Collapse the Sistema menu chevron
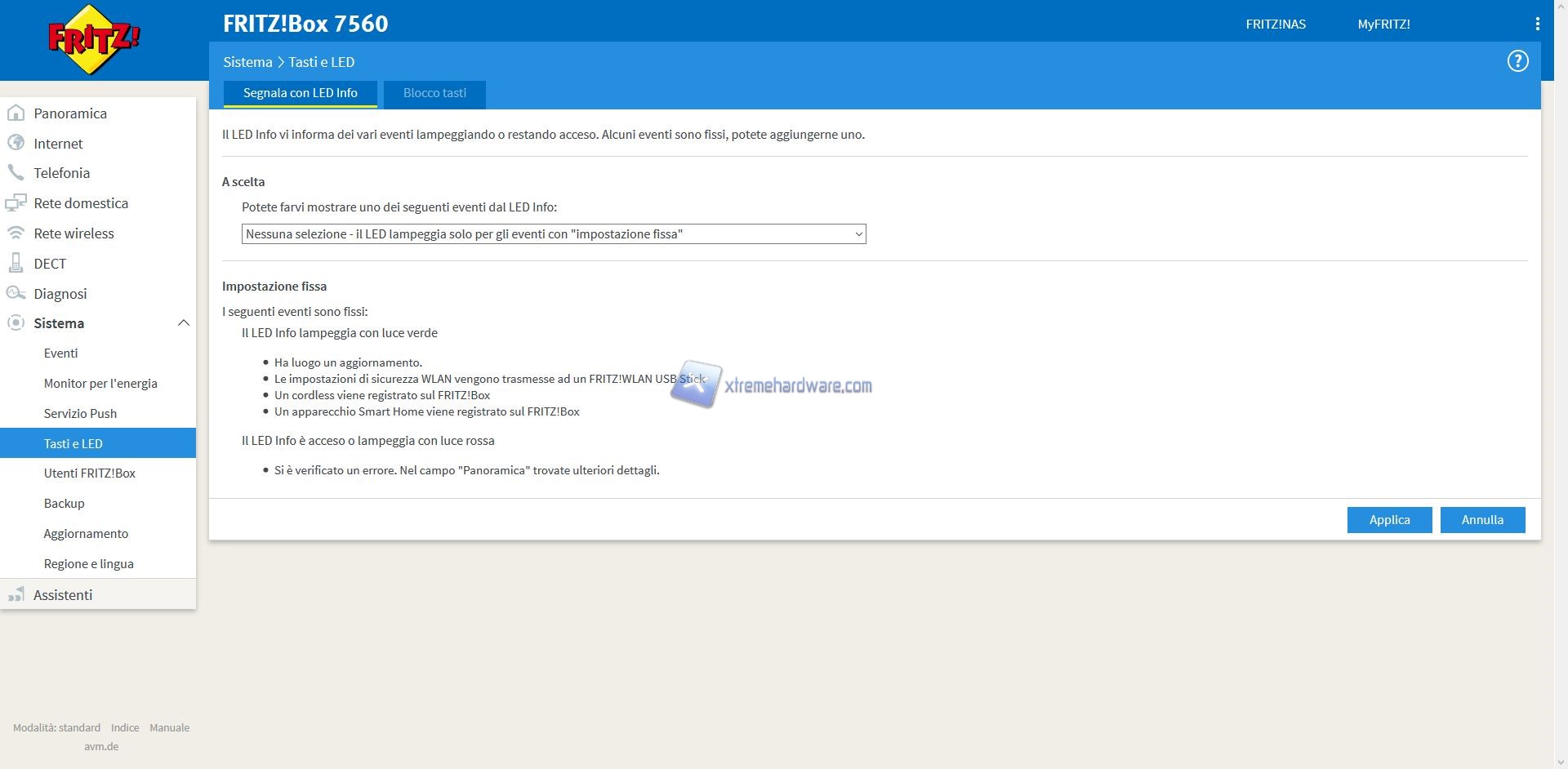This screenshot has height=769, width=1568. click(183, 323)
